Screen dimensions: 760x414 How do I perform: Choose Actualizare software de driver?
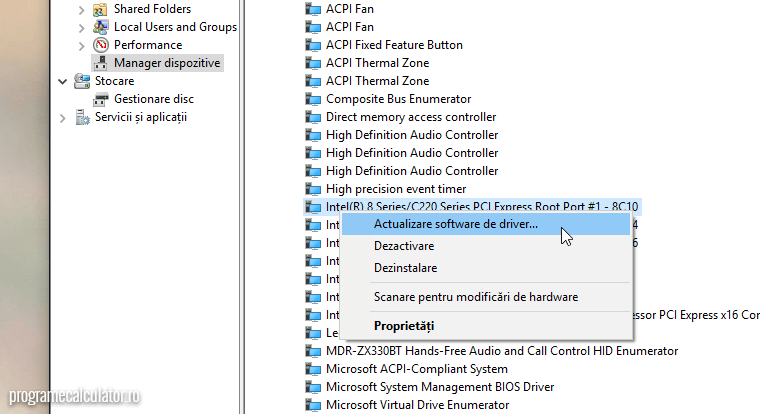455,224
